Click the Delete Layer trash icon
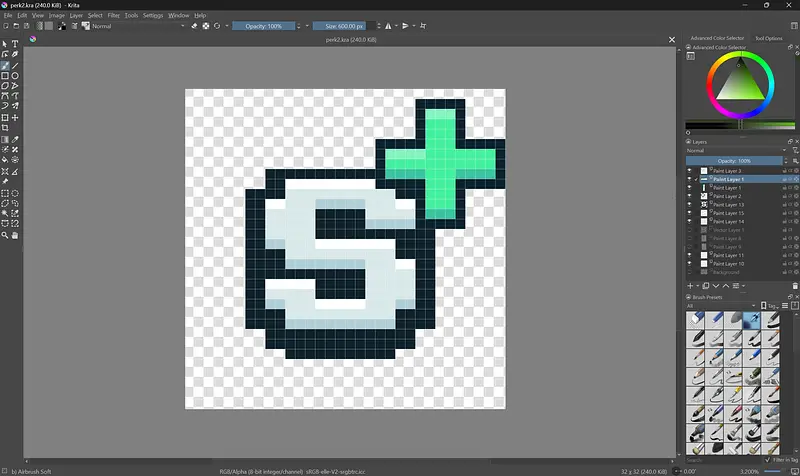The width and height of the screenshot is (800, 476). [794, 286]
